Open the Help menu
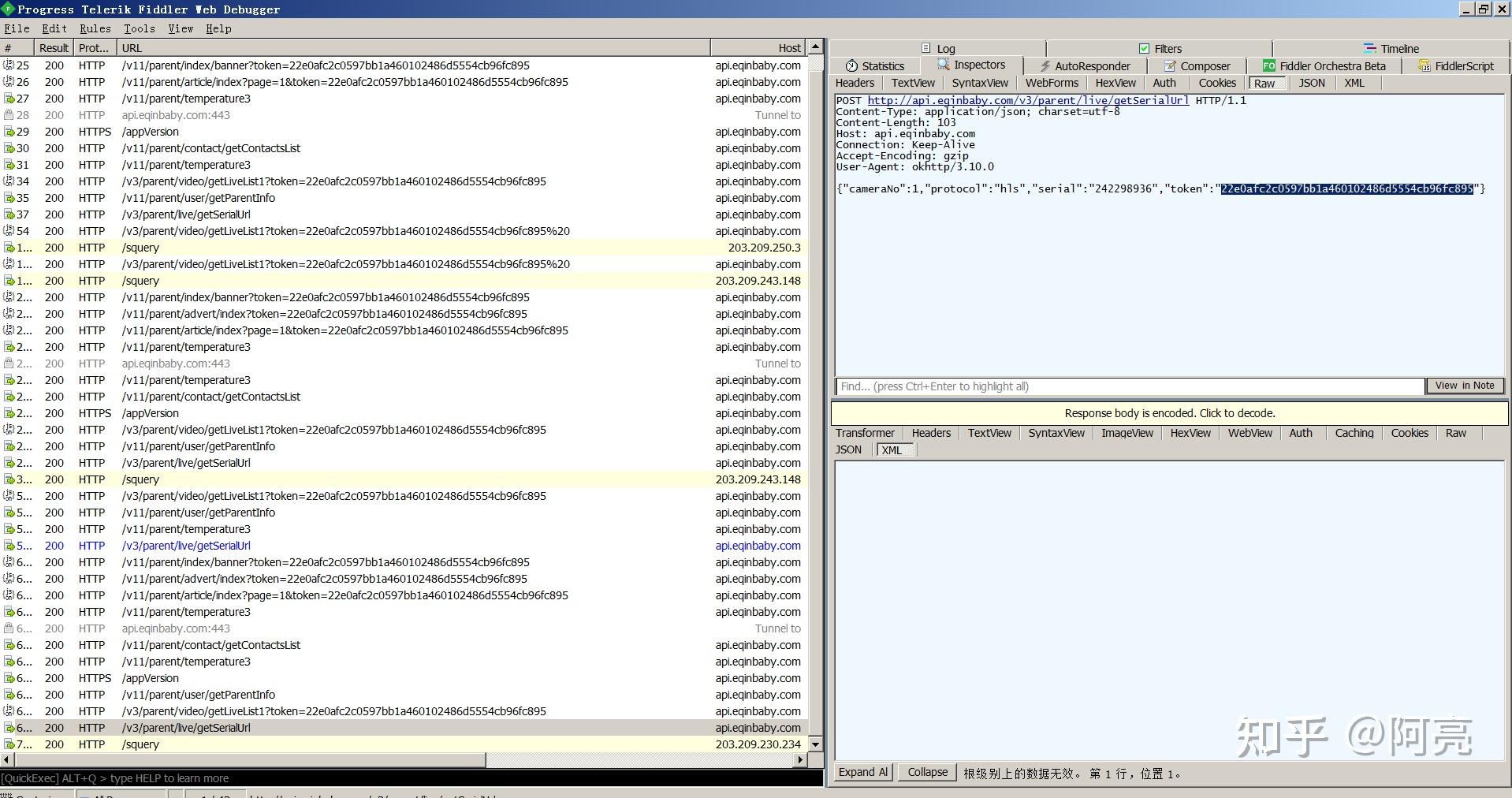This screenshot has height=798, width=1512. tap(218, 28)
